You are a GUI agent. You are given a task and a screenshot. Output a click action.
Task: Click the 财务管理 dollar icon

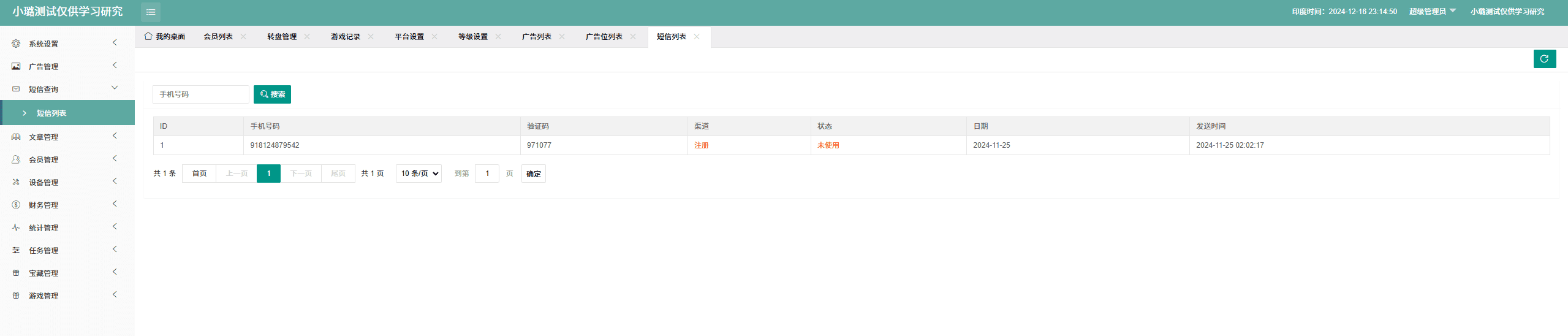(x=16, y=205)
